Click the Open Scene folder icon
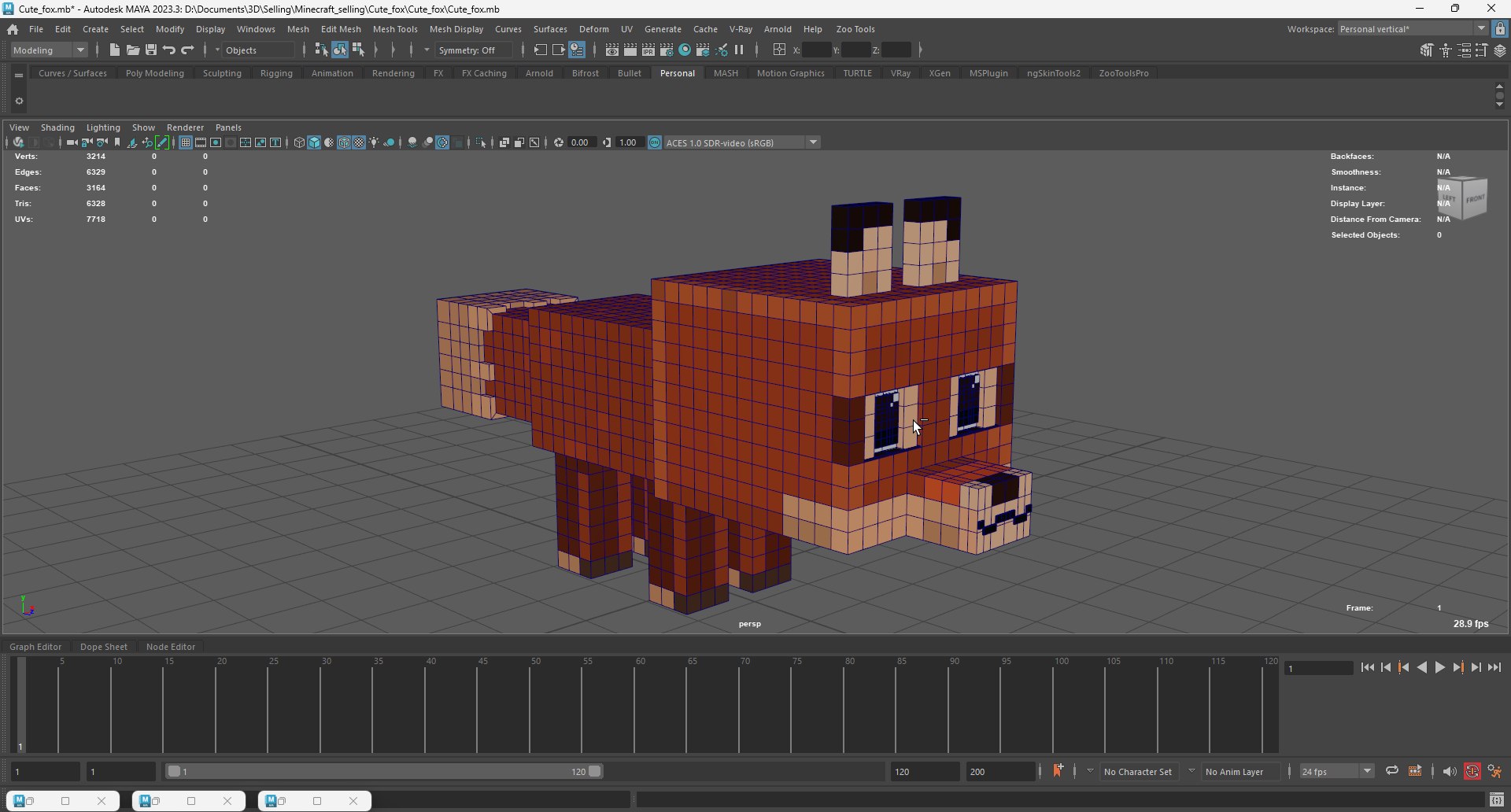Screen dimensions: 1511x812 pos(133,50)
